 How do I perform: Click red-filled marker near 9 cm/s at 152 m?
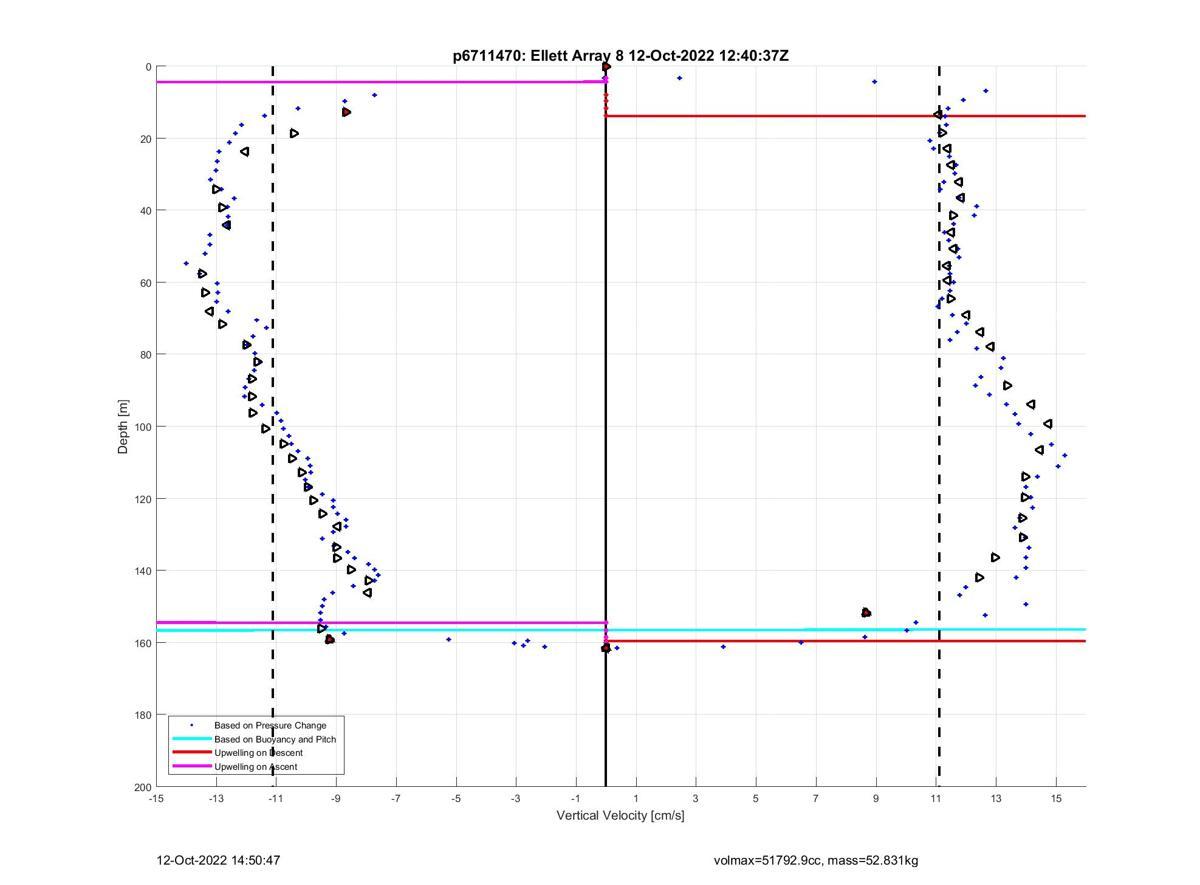[x=866, y=612]
